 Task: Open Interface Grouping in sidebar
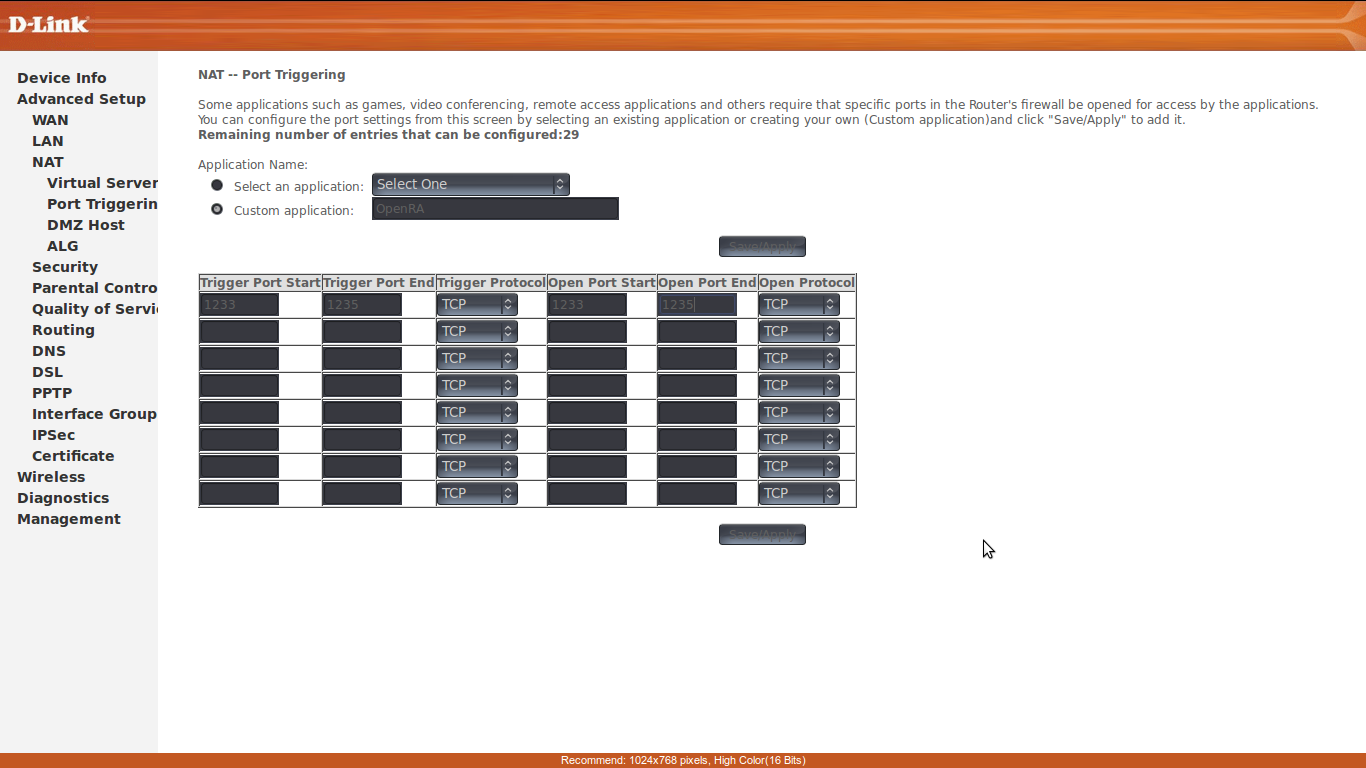(94, 414)
